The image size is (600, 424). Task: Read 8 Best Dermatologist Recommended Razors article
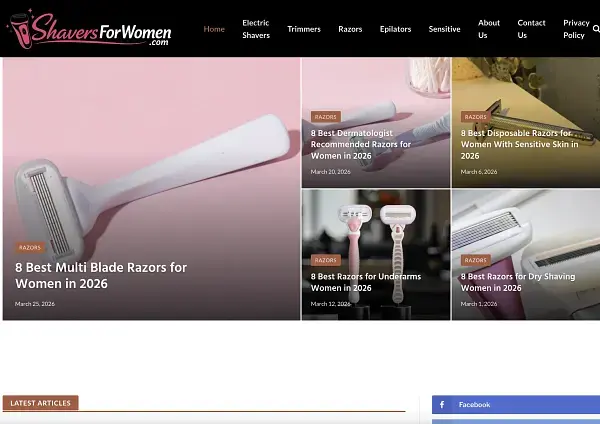(361, 144)
